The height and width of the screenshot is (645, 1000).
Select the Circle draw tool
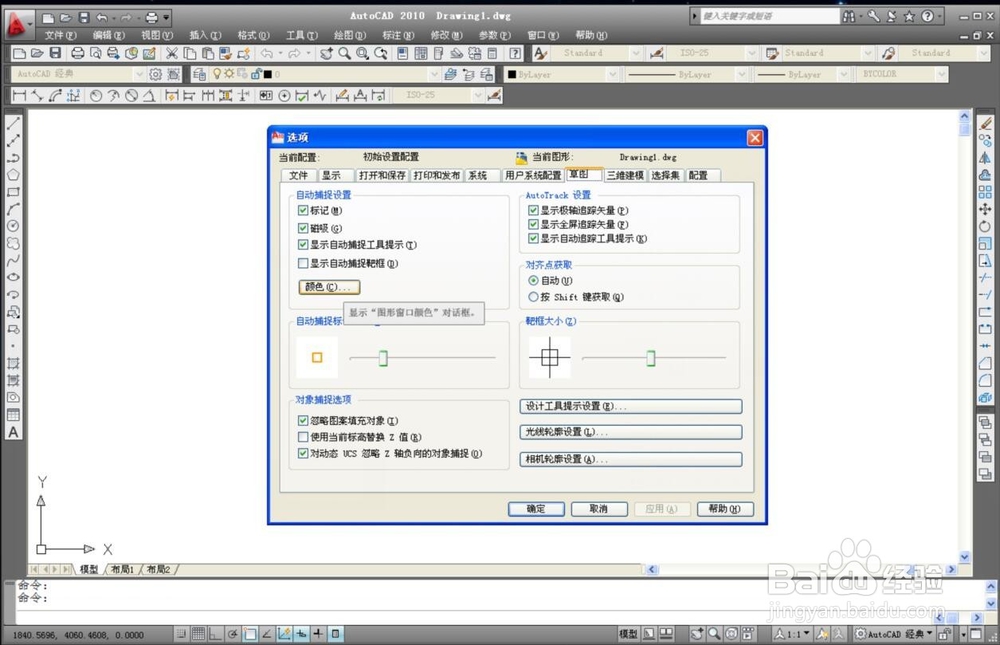coord(13,226)
